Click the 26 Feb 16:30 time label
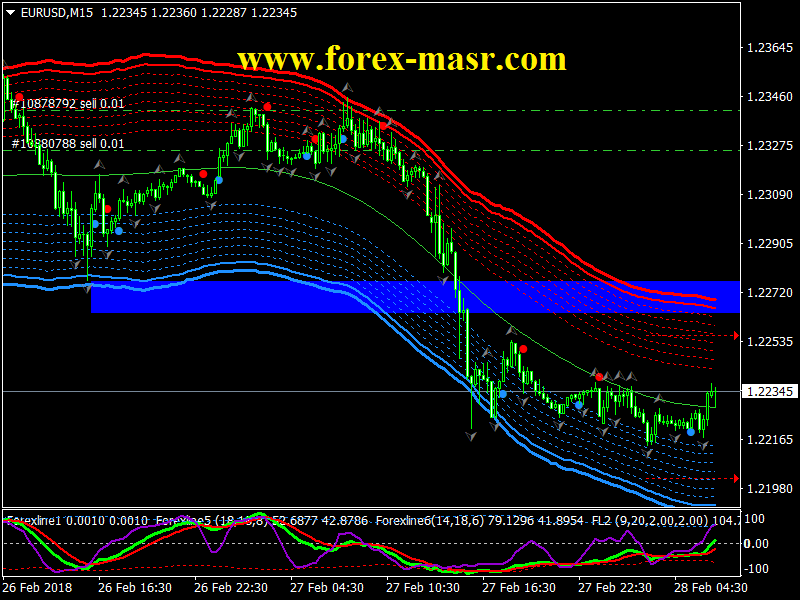The width and height of the screenshot is (800, 600). (x=135, y=588)
